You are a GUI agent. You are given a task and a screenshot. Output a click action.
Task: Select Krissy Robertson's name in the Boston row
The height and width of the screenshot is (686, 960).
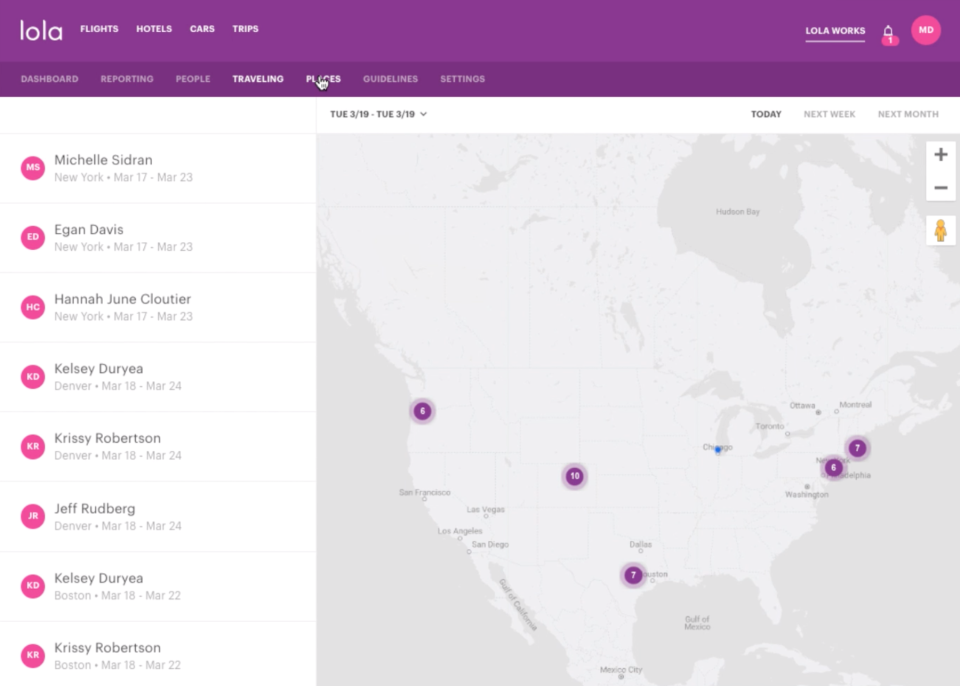107,647
